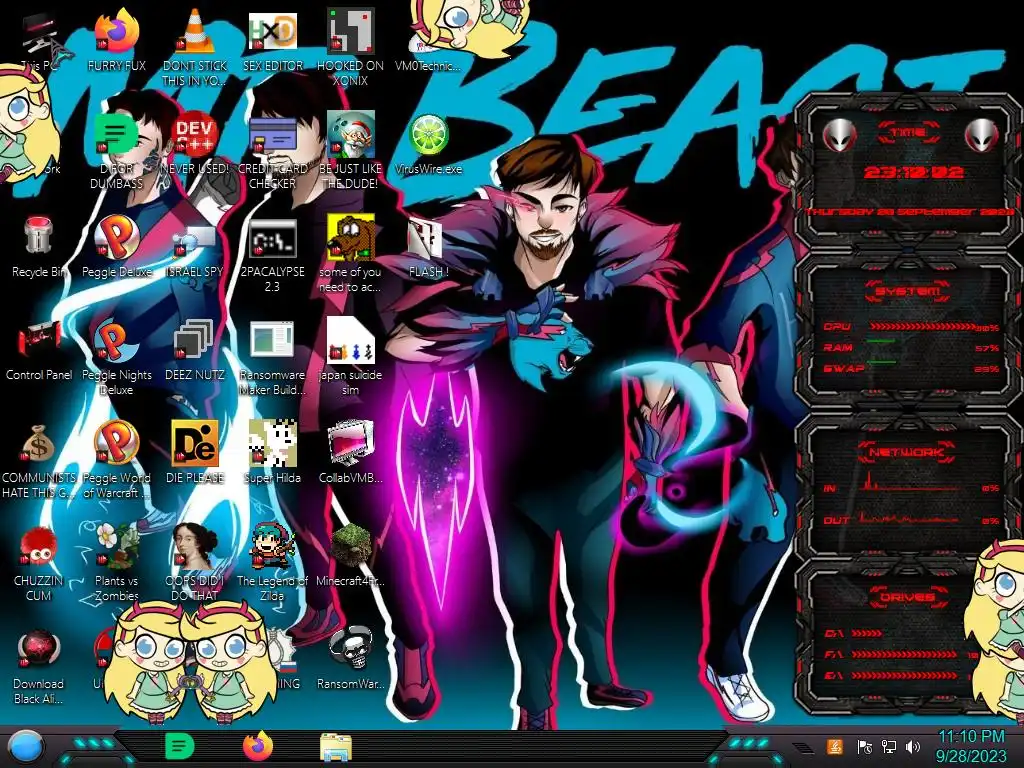Open the CollabVMB... monitor icon
Image resolution: width=1024 pixels, height=768 pixels.
(x=350, y=443)
